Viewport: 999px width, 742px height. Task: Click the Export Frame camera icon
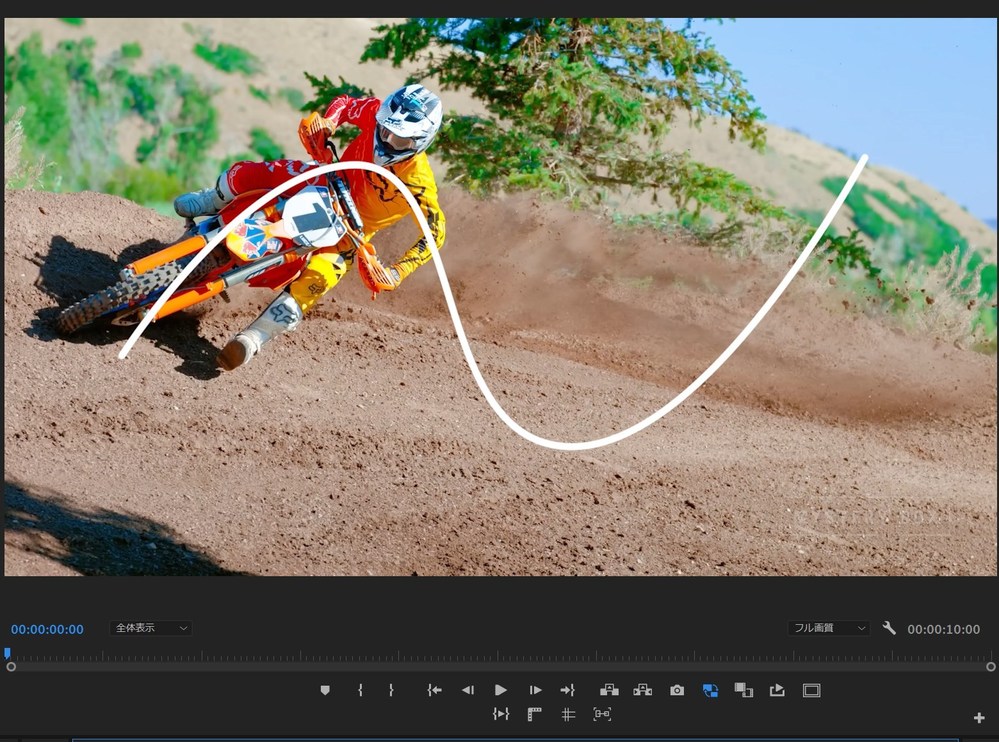679,690
